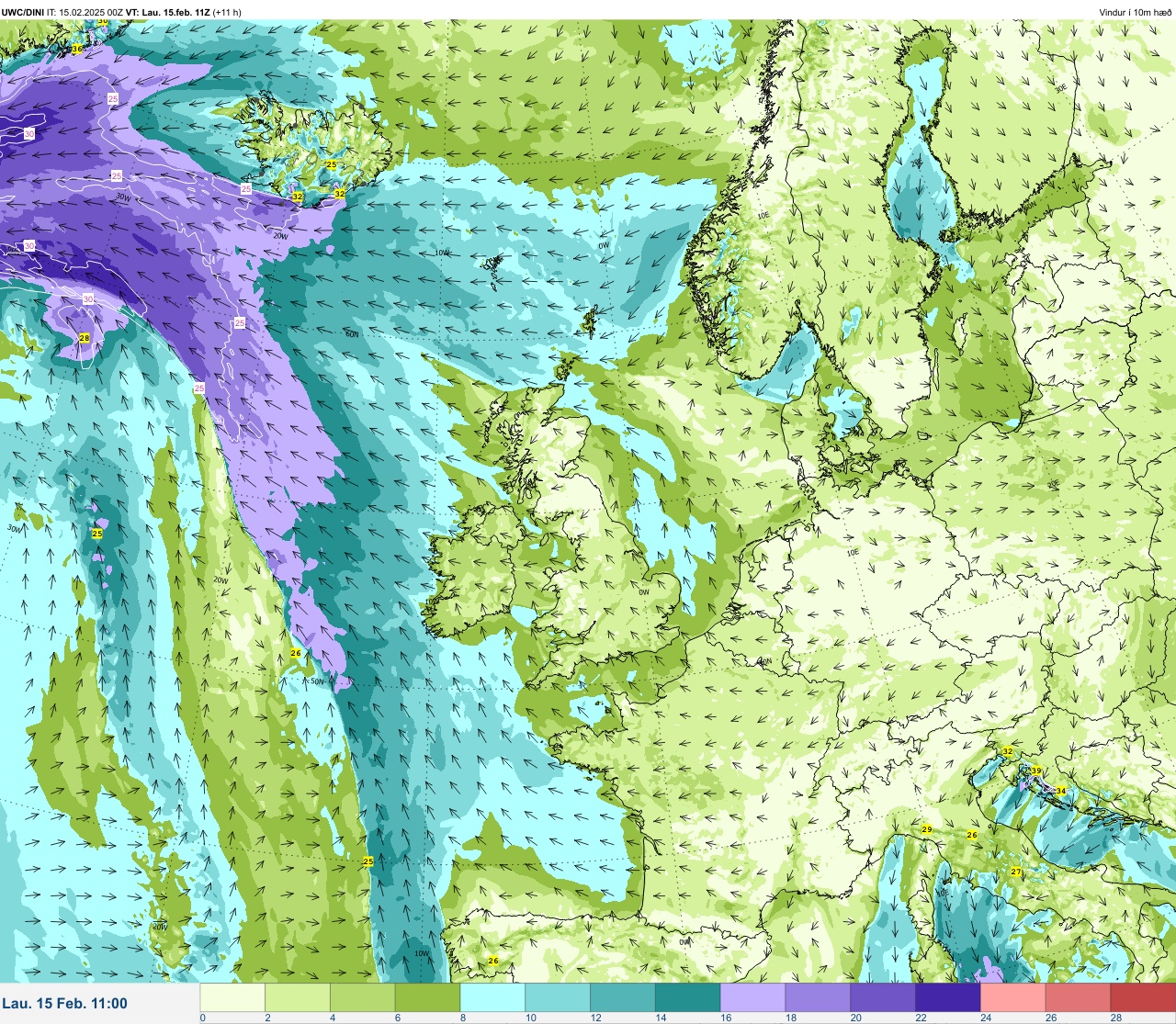1176x1024 pixels.
Task: Click the yellow 39 wind maximum marker
Action: pos(1035,771)
